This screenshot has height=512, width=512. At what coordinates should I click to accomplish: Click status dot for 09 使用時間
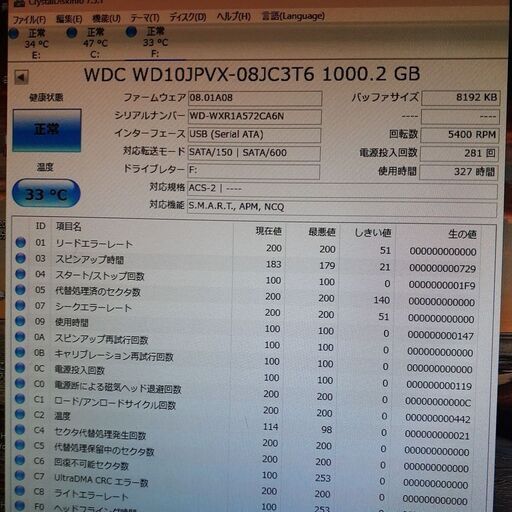(20, 321)
